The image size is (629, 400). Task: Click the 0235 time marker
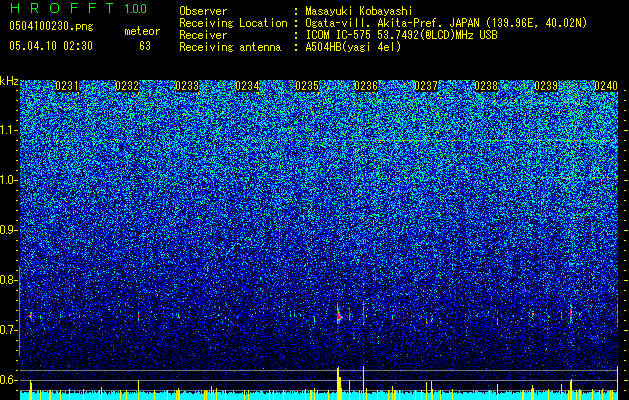click(306, 86)
